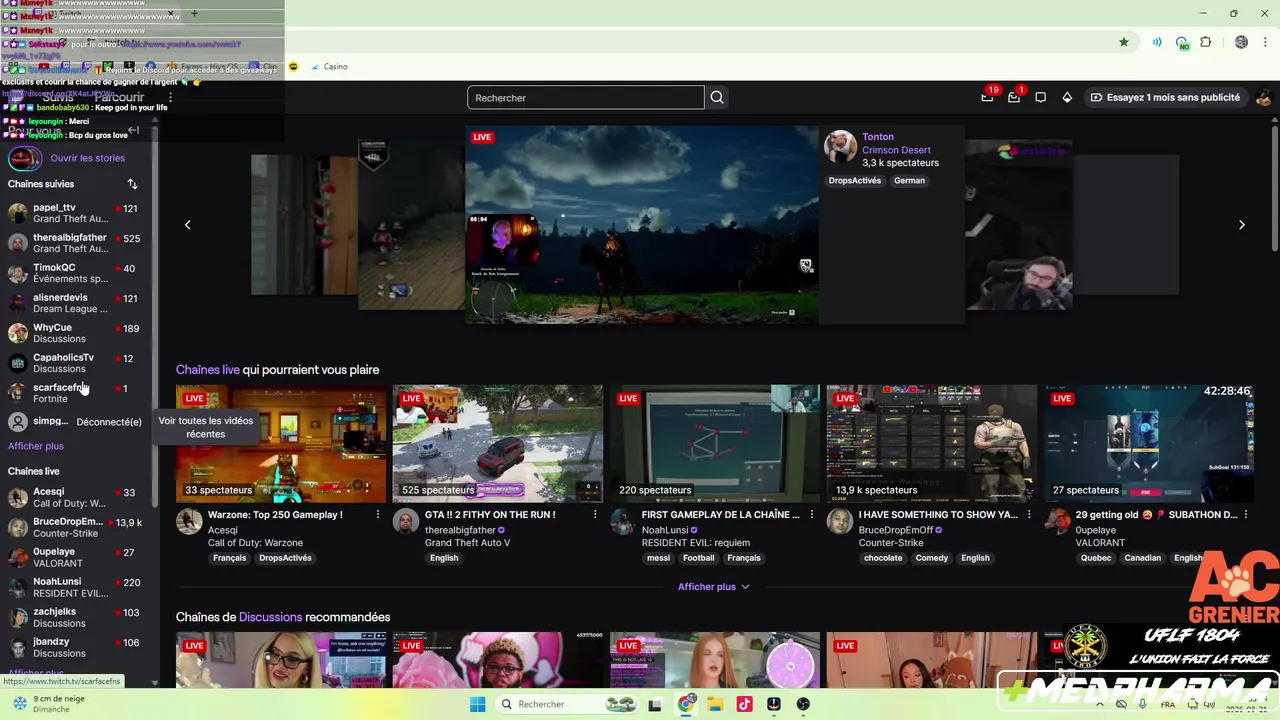Click the Twitch Rechercher search field
1280x720 pixels.
[x=586, y=97]
